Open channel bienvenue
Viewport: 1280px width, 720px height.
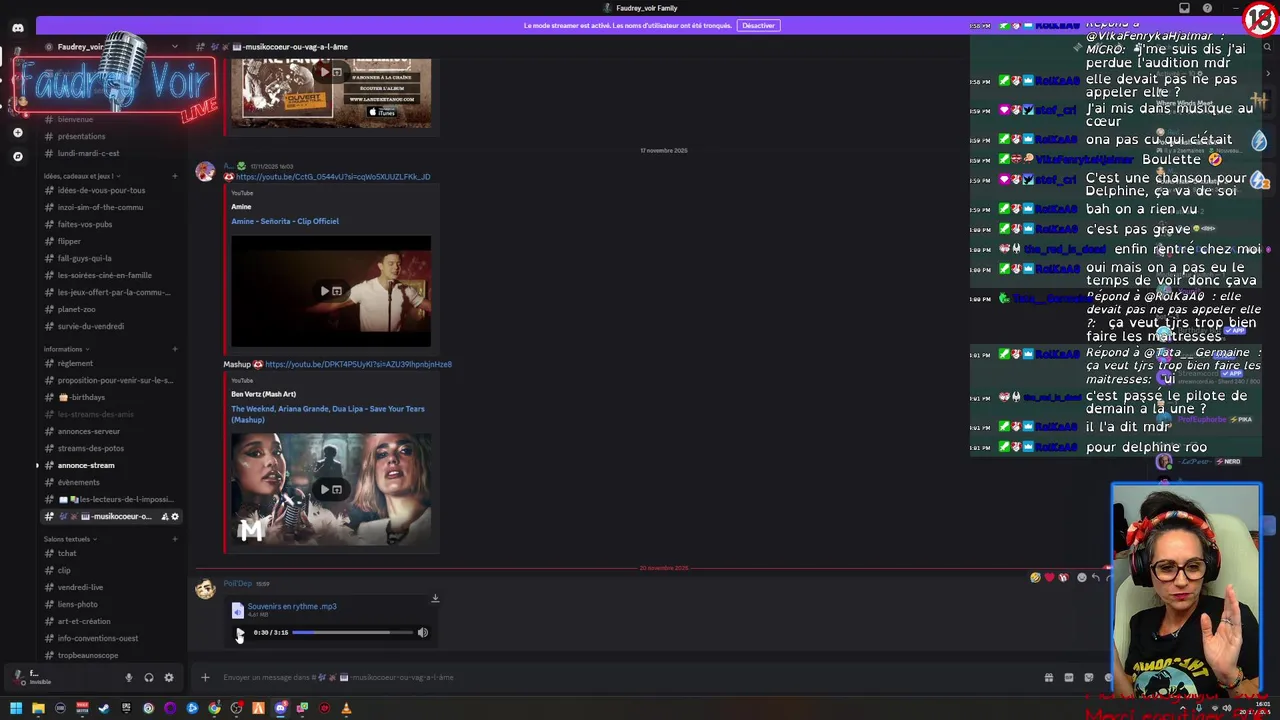75,119
